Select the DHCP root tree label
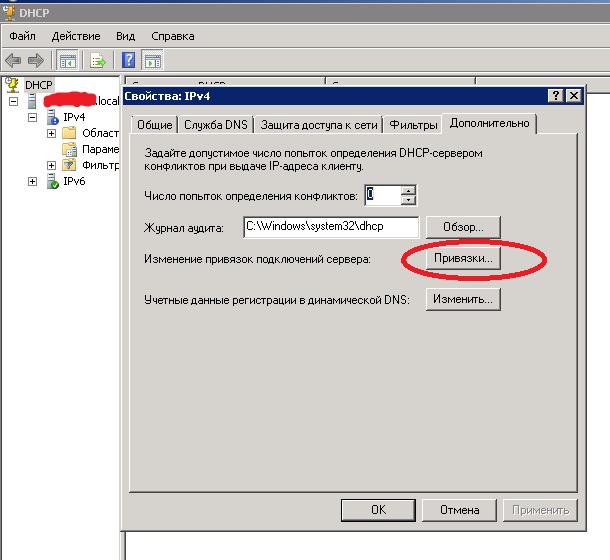 coord(39,85)
